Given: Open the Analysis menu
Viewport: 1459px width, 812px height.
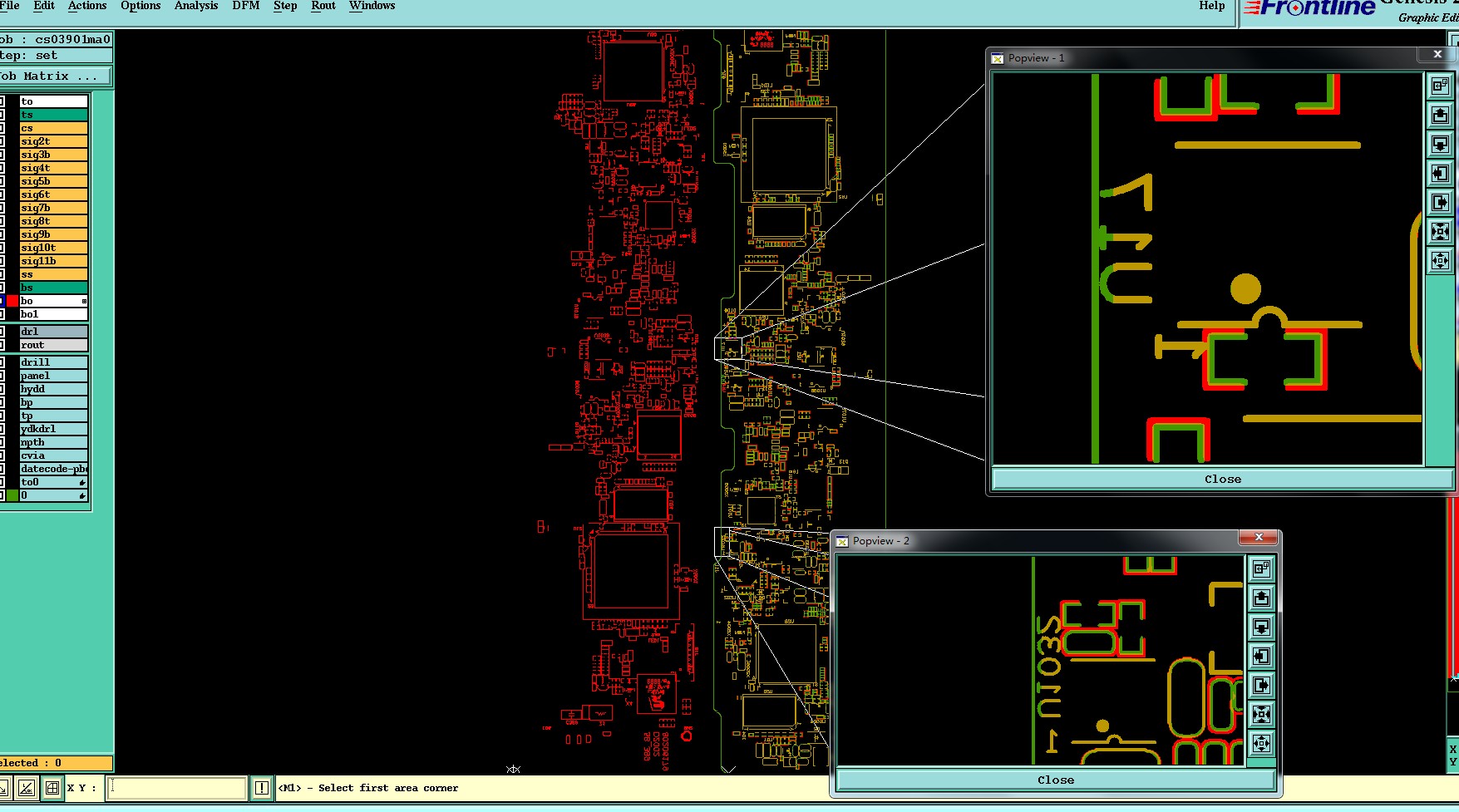Looking at the screenshot, I should click(x=196, y=6).
